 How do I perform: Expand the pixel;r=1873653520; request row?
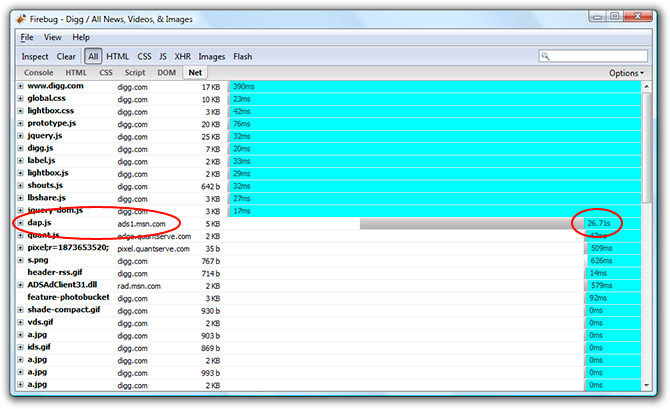click(x=20, y=247)
